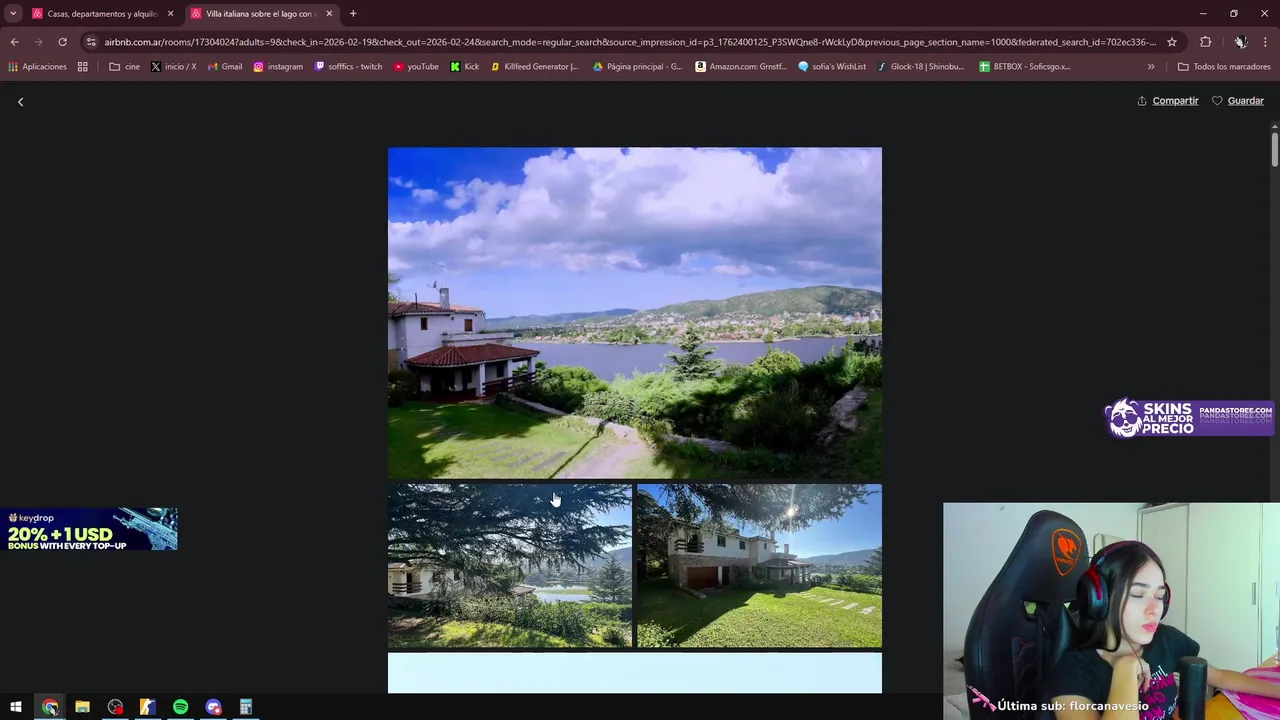Open Spotify from the taskbar
Screen dimensions: 1280x720
(180, 707)
